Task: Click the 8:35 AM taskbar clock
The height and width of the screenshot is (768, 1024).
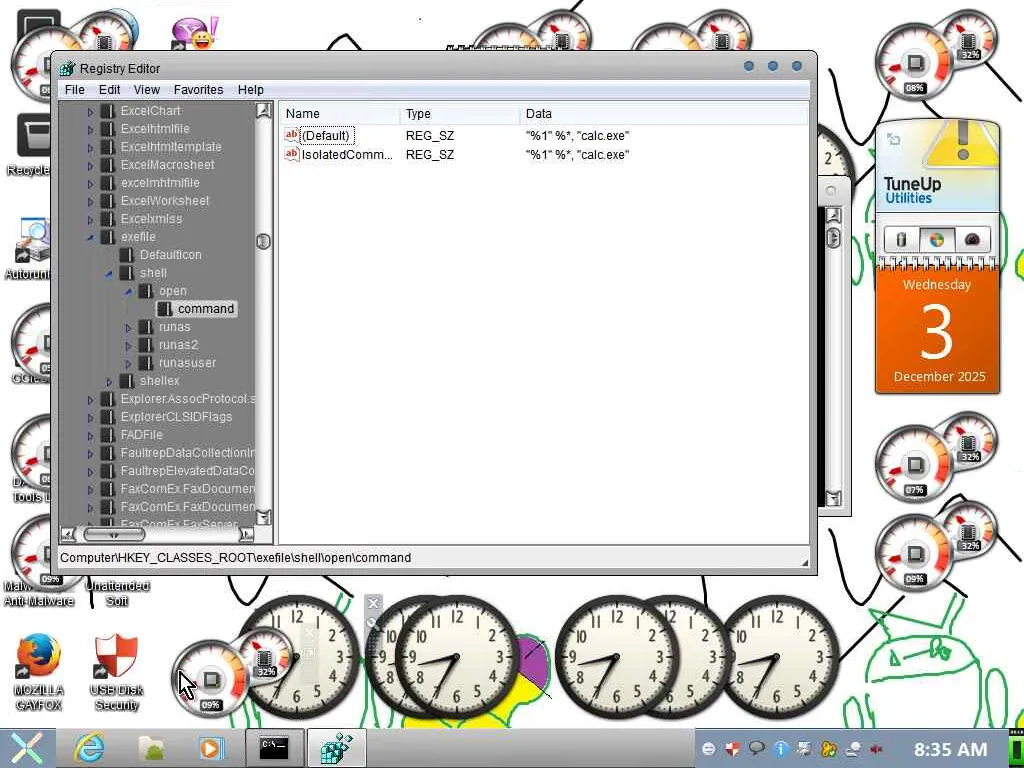Action: 950,749
